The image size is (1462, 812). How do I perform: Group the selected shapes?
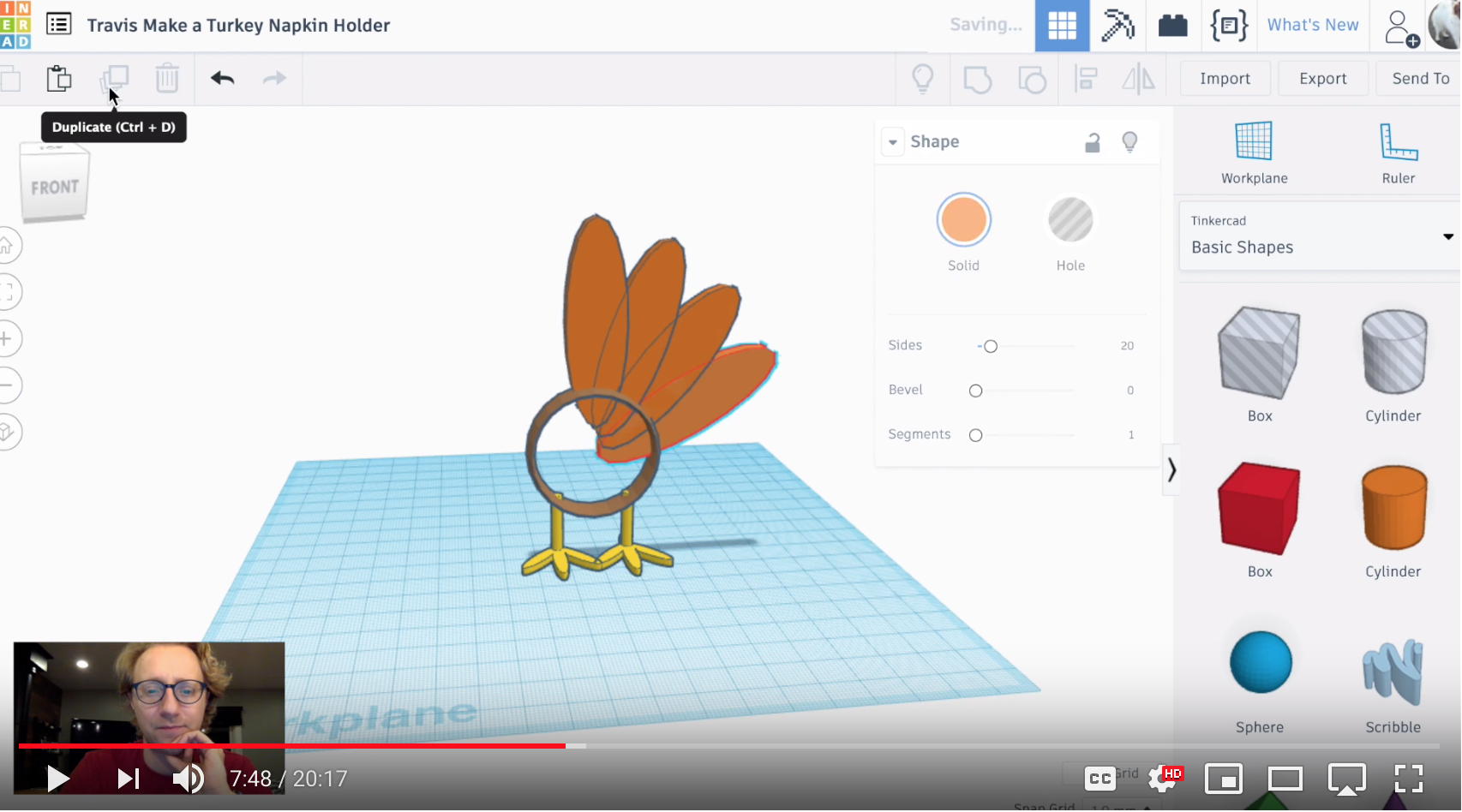coord(977,78)
